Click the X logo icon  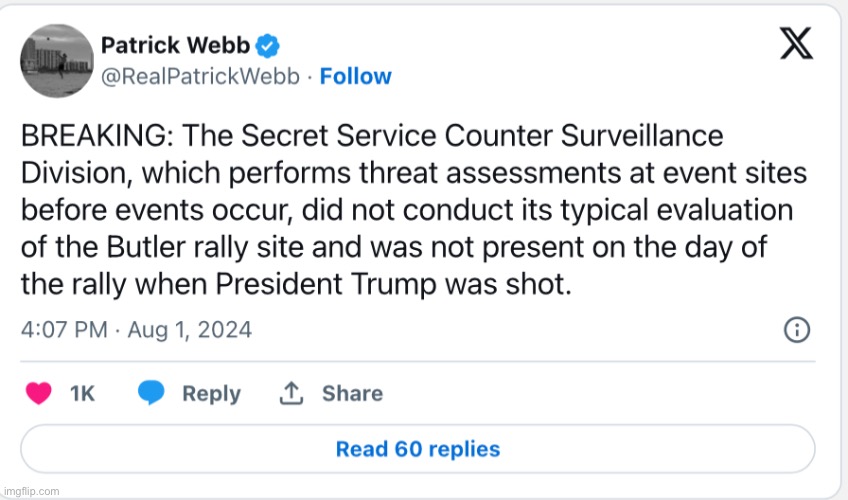click(x=795, y=44)
